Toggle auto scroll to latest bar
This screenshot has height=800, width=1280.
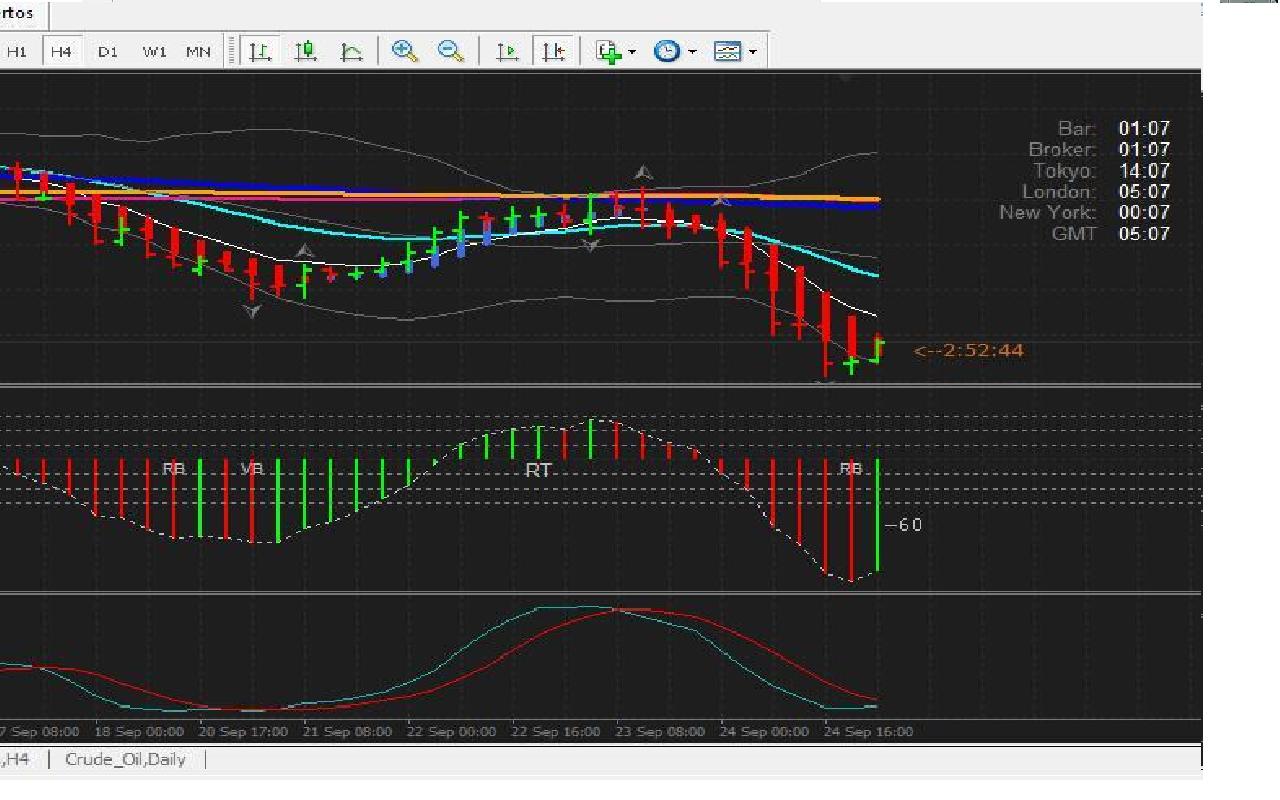[x=508, y=52]
